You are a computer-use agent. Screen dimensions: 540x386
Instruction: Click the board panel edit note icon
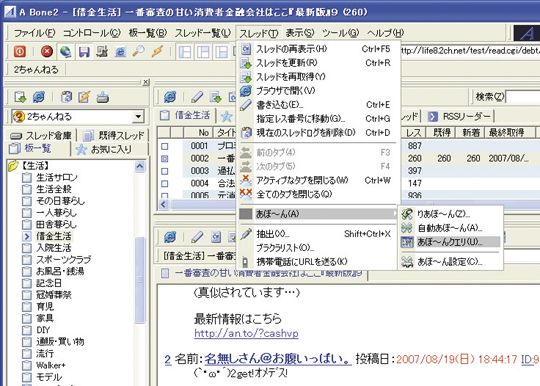tap(84, 97)
